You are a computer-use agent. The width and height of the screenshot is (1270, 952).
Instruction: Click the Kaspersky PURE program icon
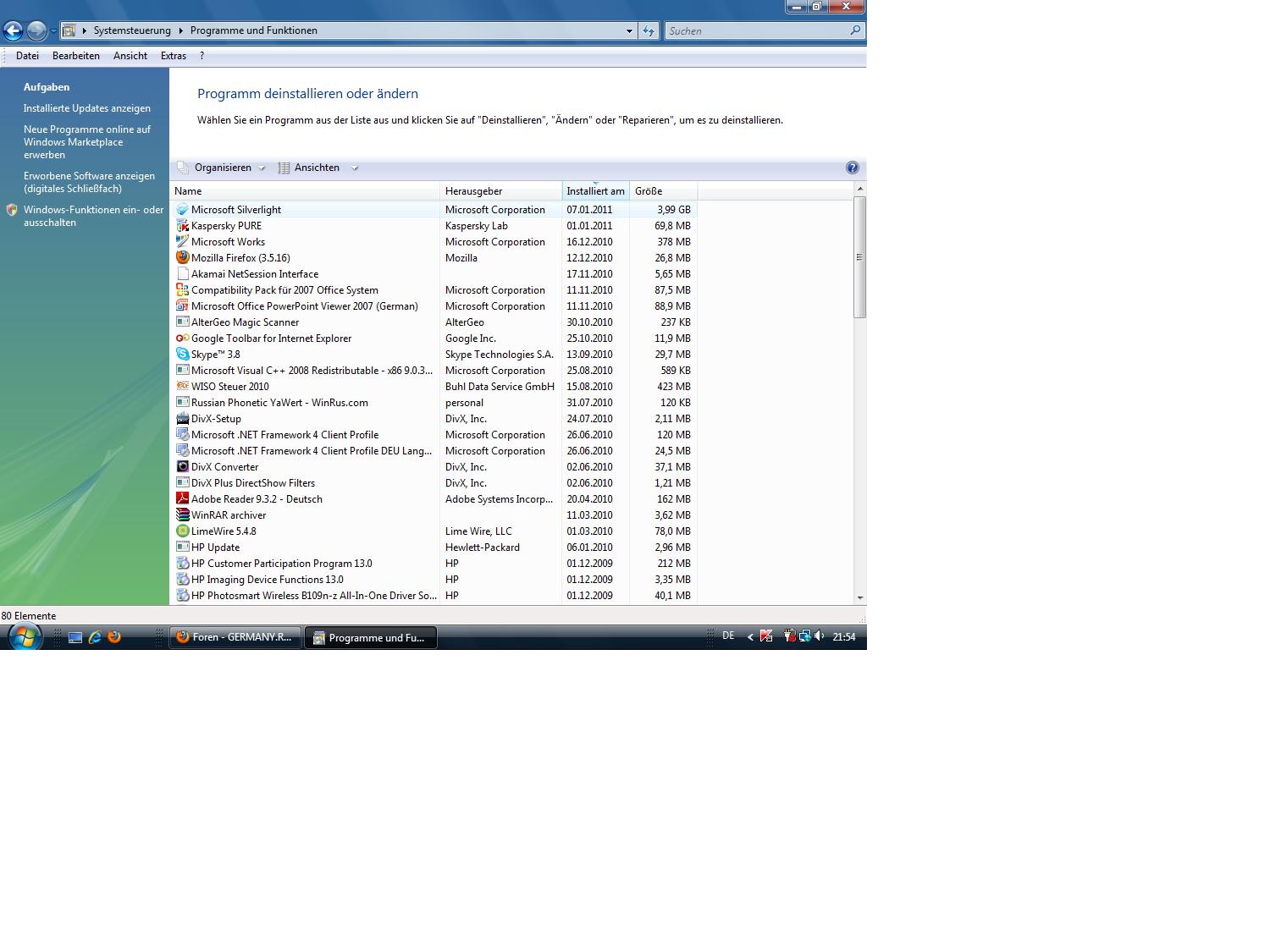click(182, 225)
